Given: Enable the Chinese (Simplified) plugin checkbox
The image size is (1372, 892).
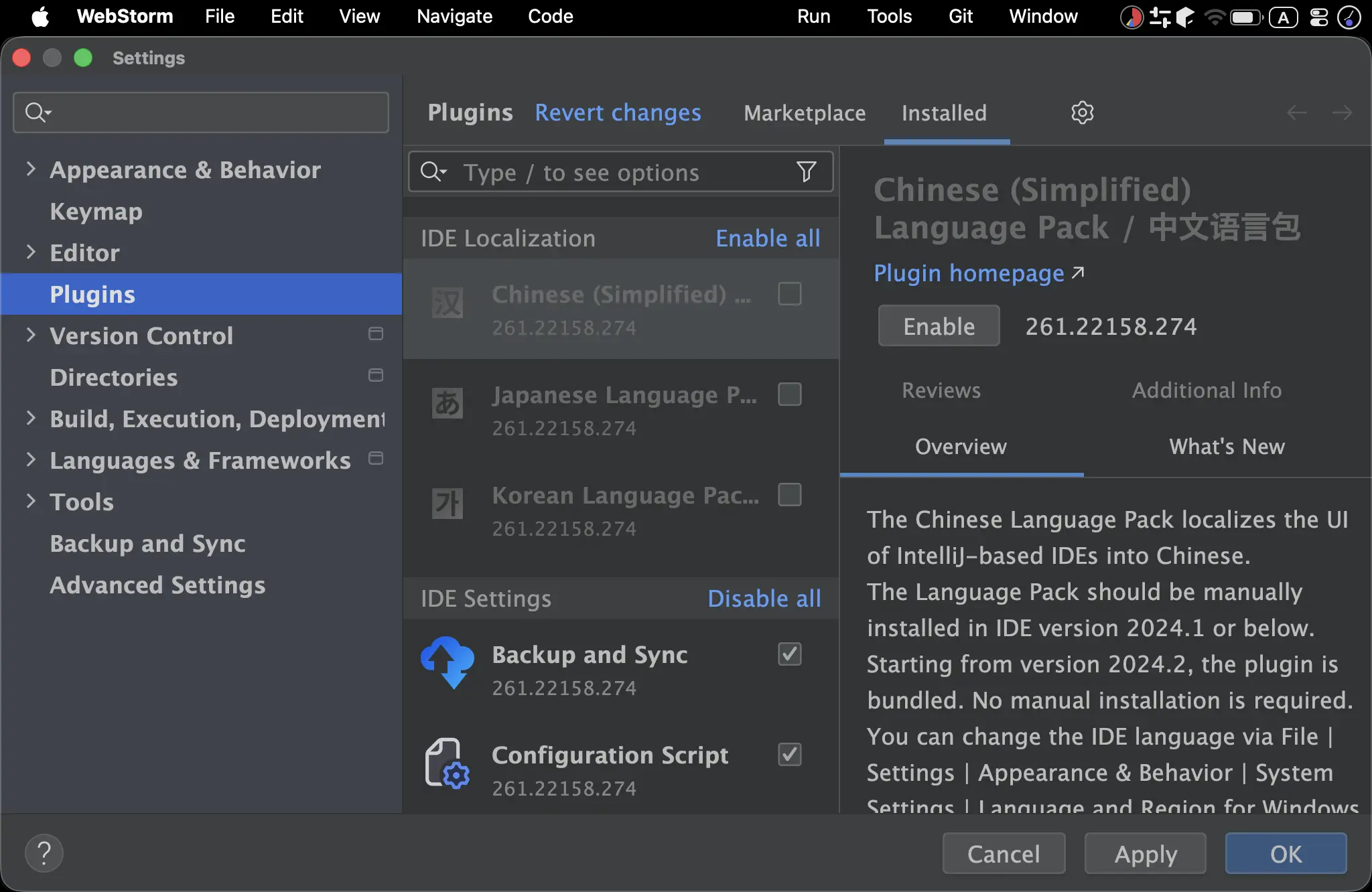Looking at the screenshot, I should click(790, 293).
